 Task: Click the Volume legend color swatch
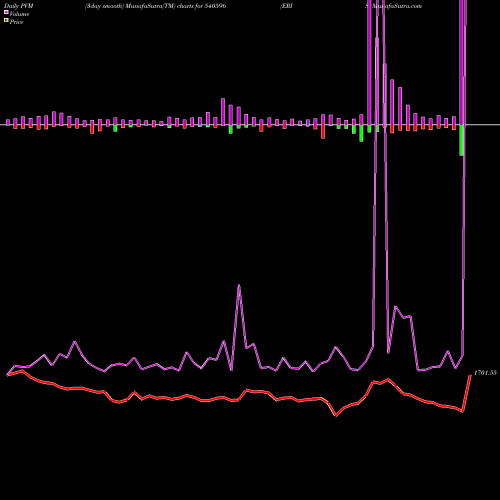tap(6, 13)
